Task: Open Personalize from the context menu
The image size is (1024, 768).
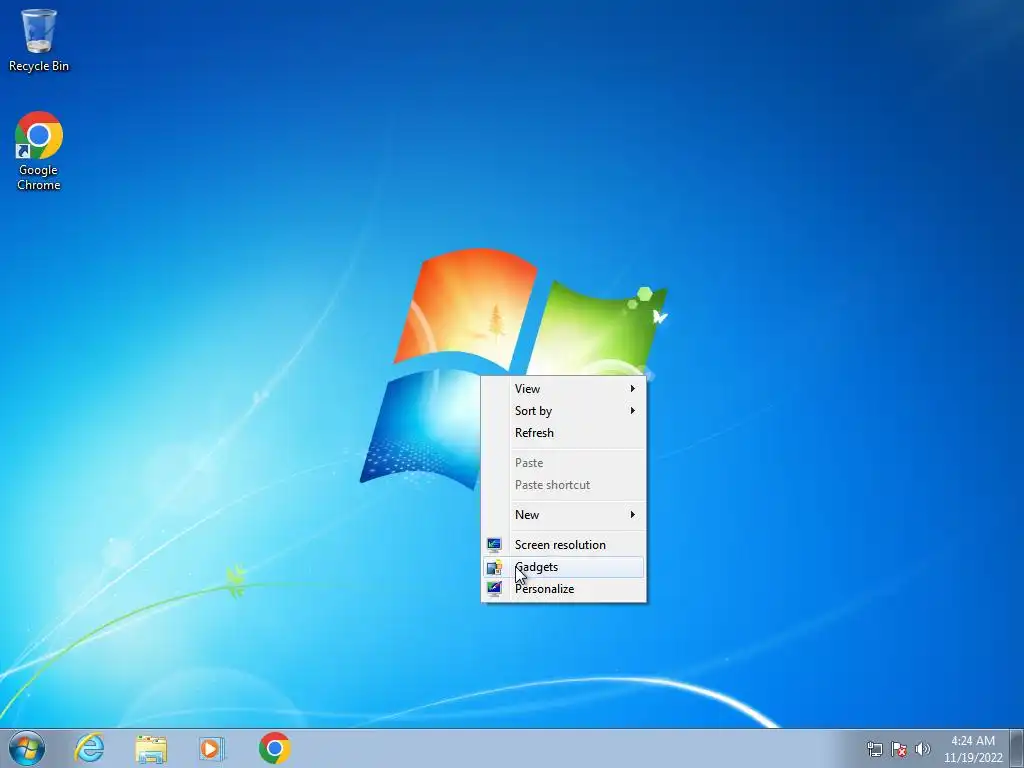Action: (564, 589)
